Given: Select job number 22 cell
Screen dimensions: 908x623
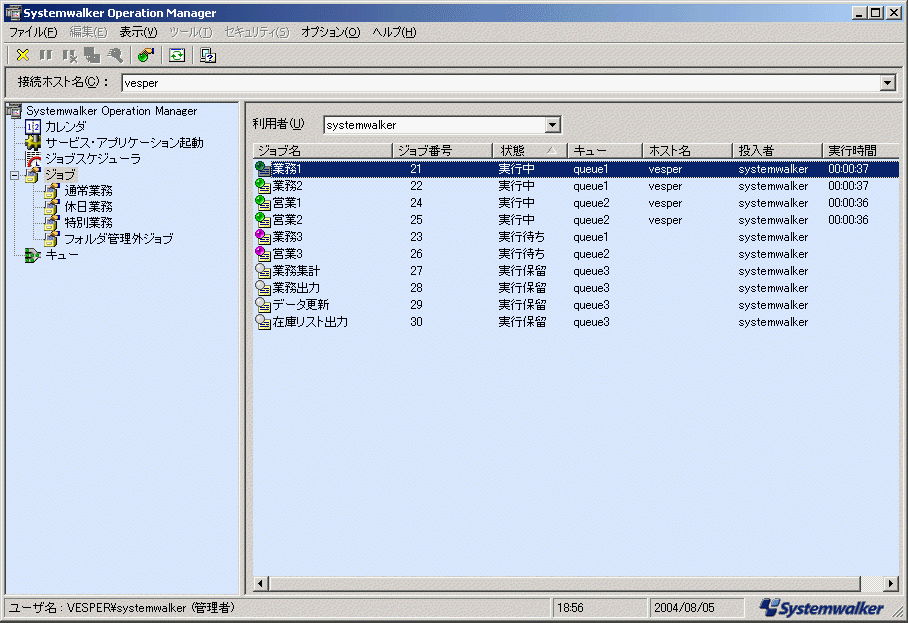Looking at the screenshot, I should pyautogui.click(x=416, y=186).
